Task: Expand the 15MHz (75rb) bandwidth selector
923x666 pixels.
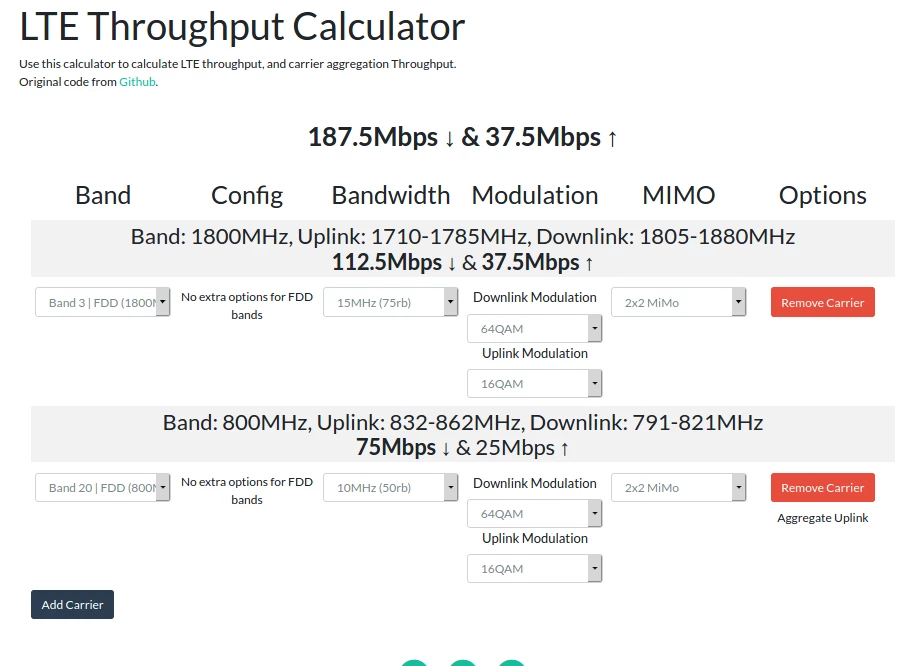Action: click(390, 302)
